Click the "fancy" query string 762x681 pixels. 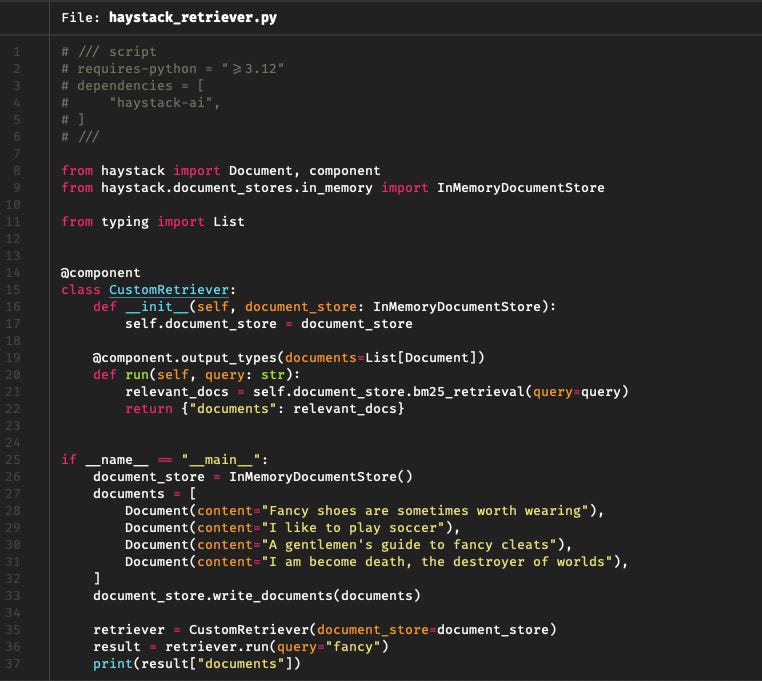353,647
